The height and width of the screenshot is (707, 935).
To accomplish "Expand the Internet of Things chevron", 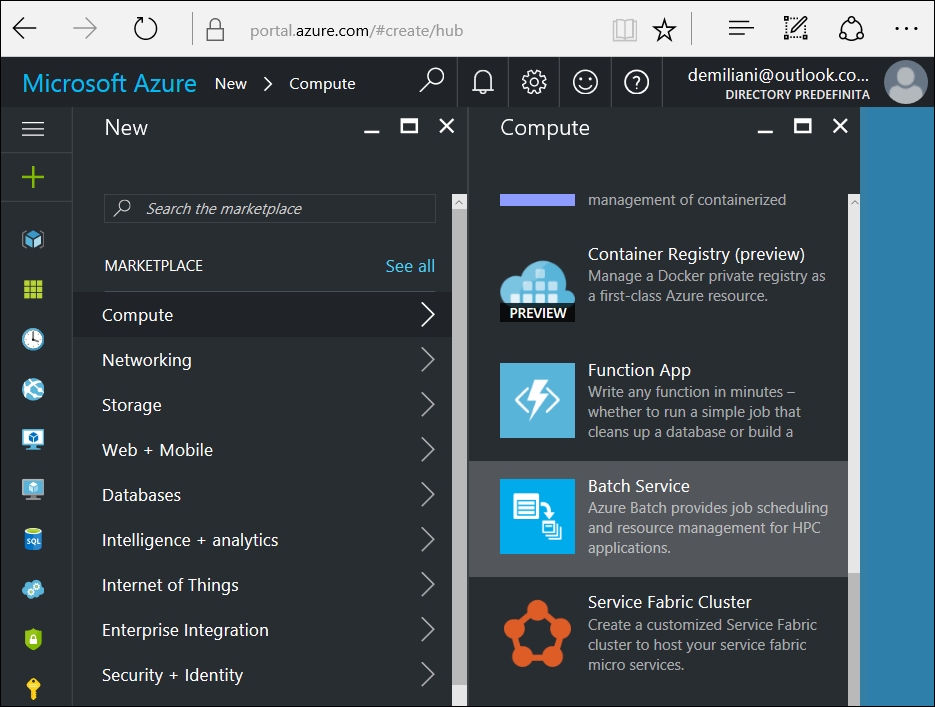I will point(428,585).
